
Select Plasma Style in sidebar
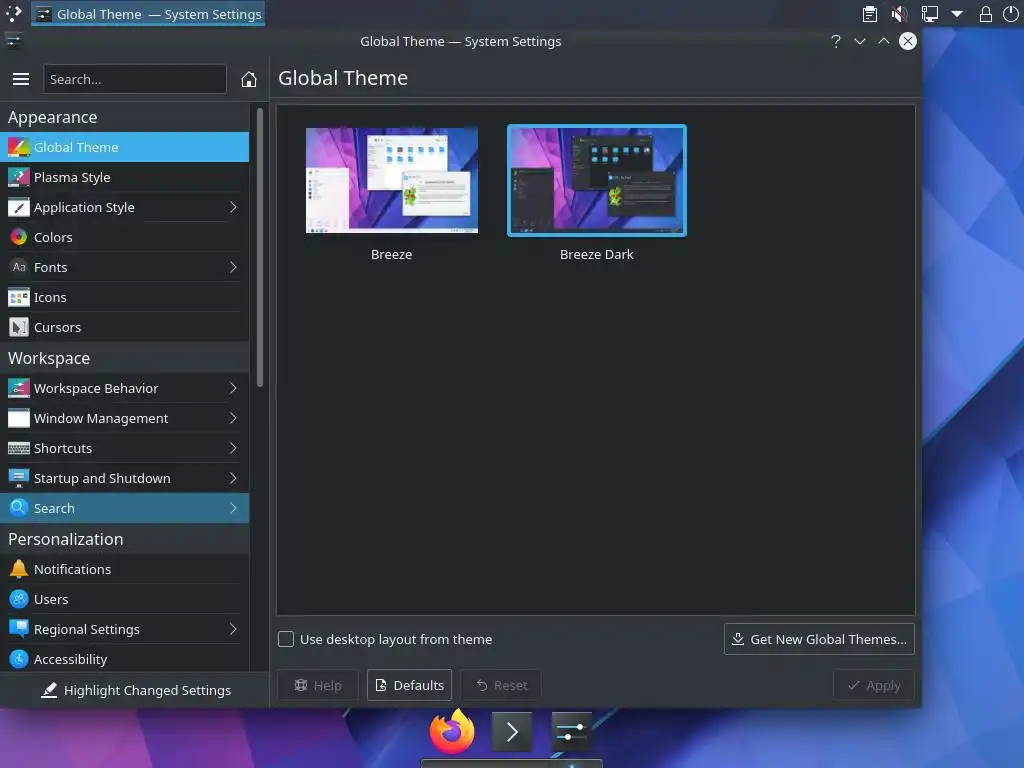(124, 178)
